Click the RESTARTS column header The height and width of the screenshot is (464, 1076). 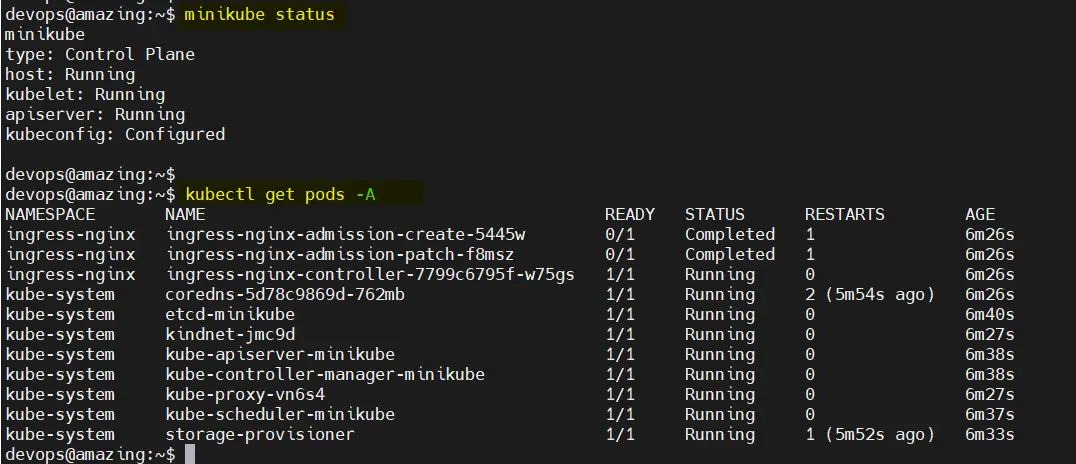pos(845,214)
